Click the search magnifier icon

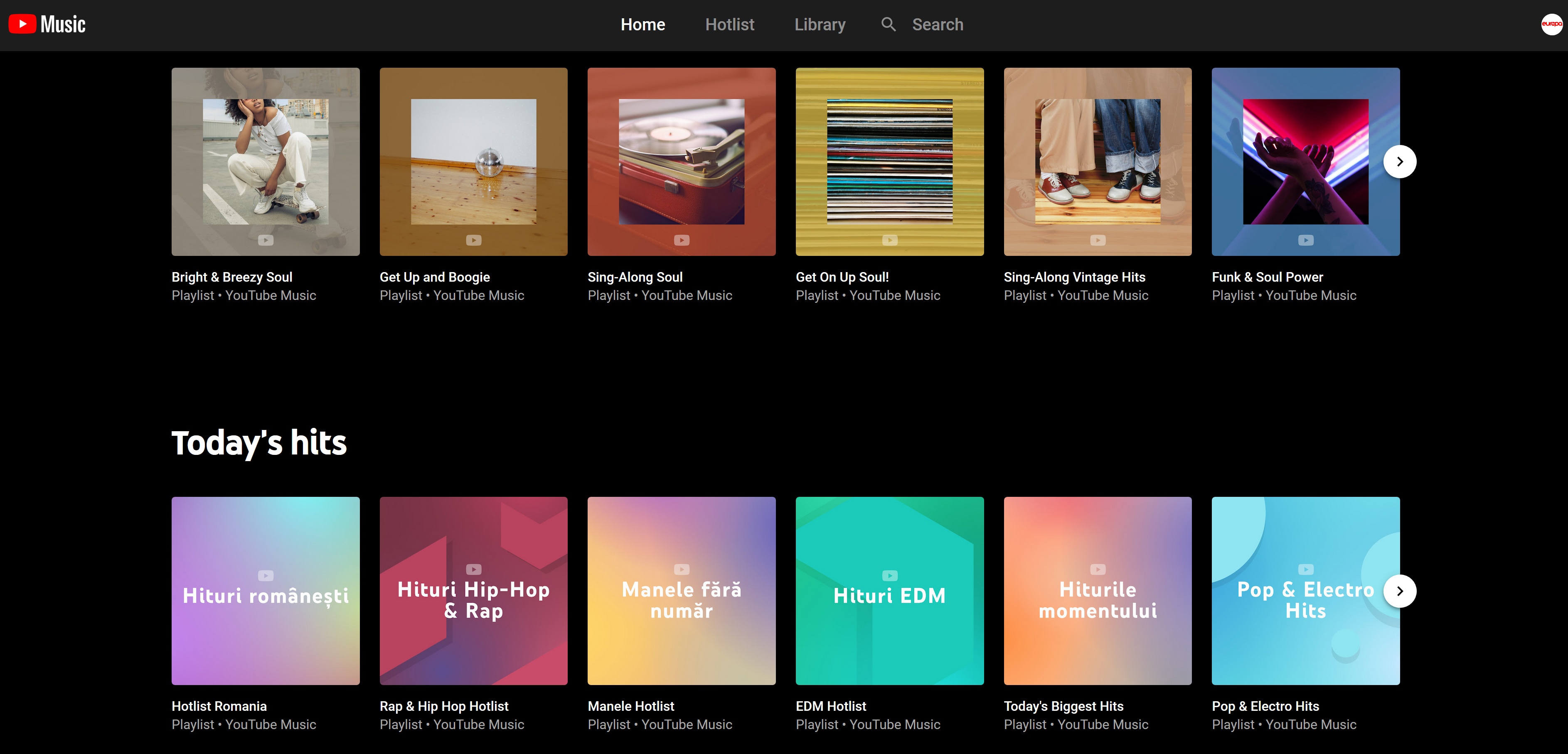888,25
